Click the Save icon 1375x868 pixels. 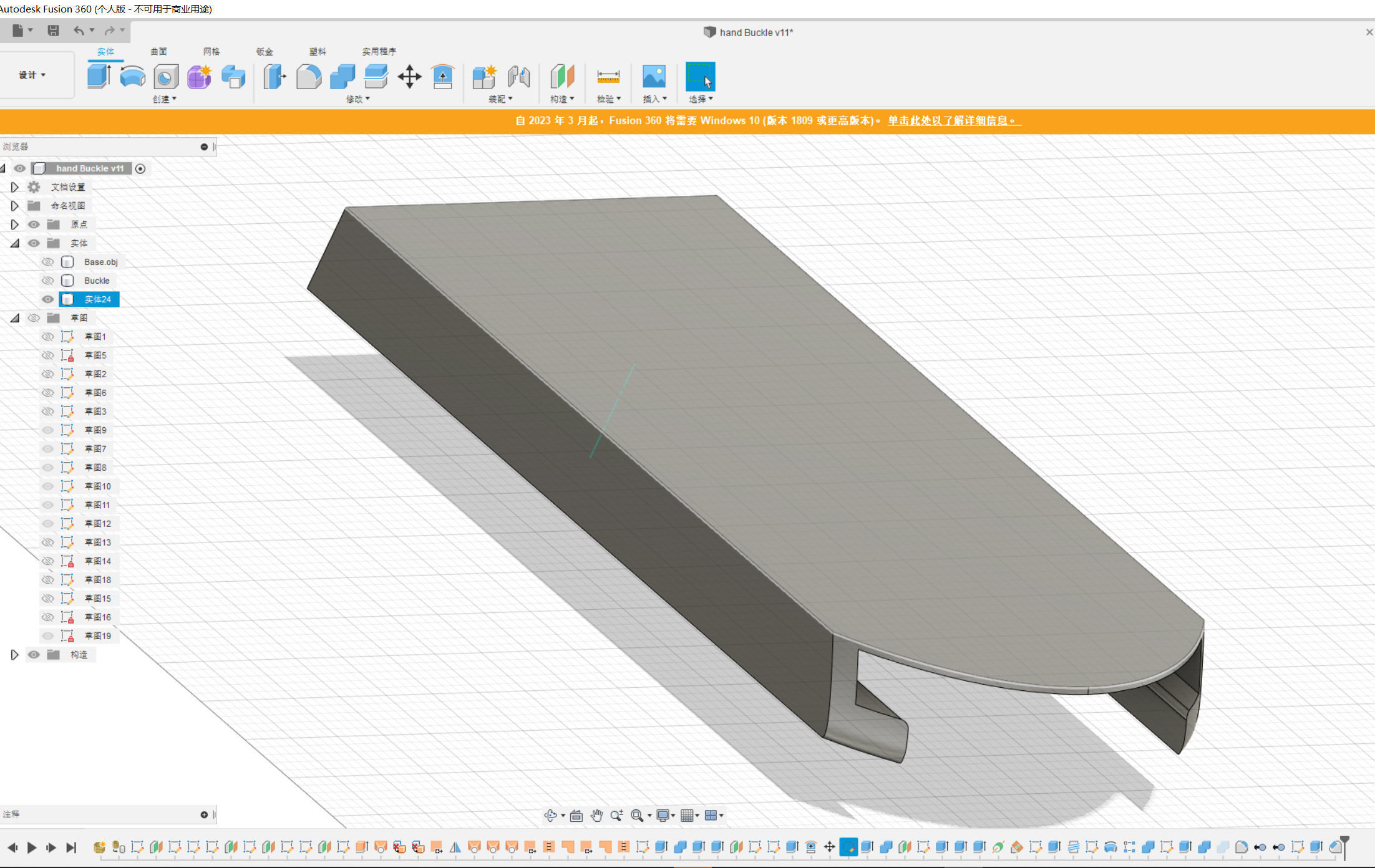tap(53, 31)
